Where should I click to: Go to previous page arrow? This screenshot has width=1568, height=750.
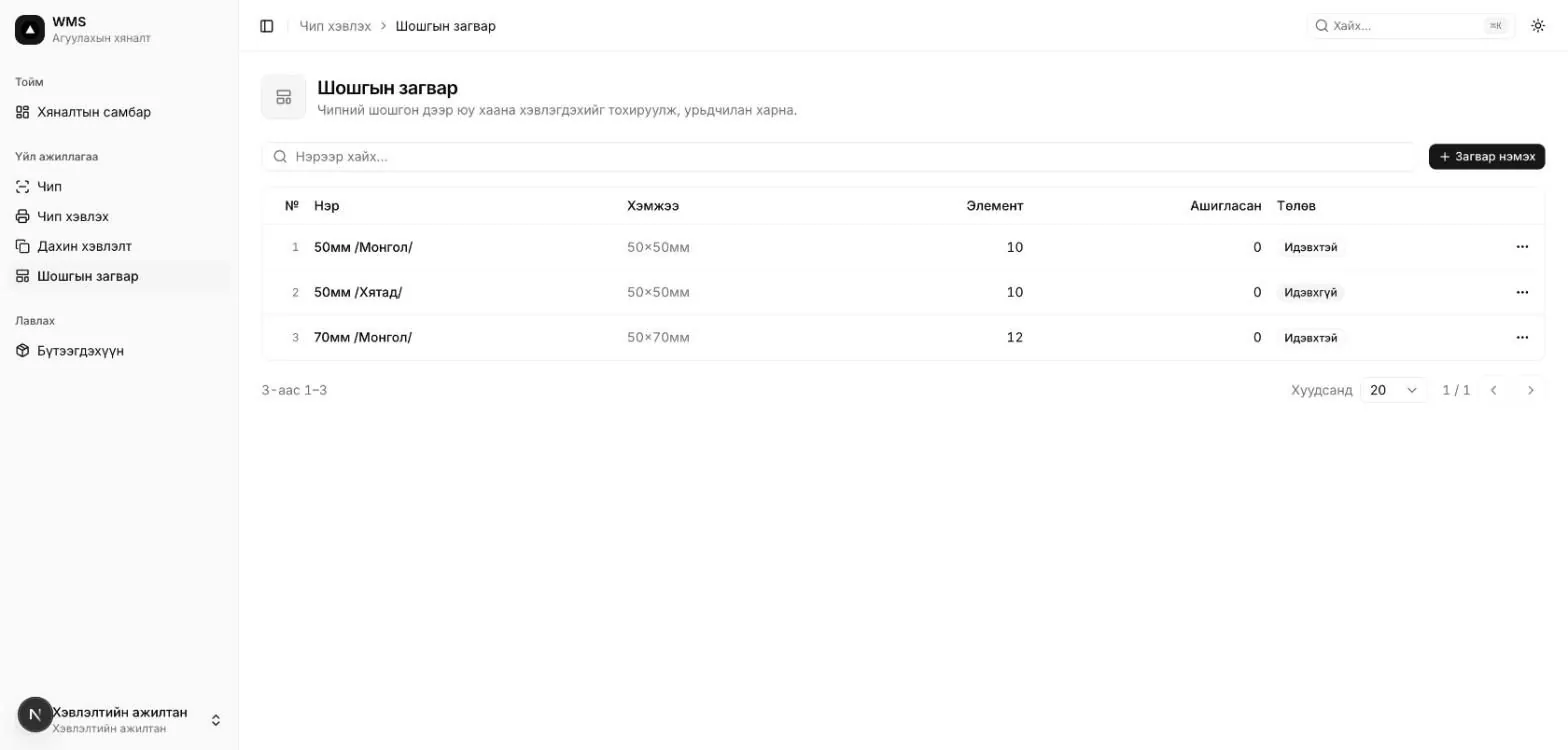point(1494,390)
